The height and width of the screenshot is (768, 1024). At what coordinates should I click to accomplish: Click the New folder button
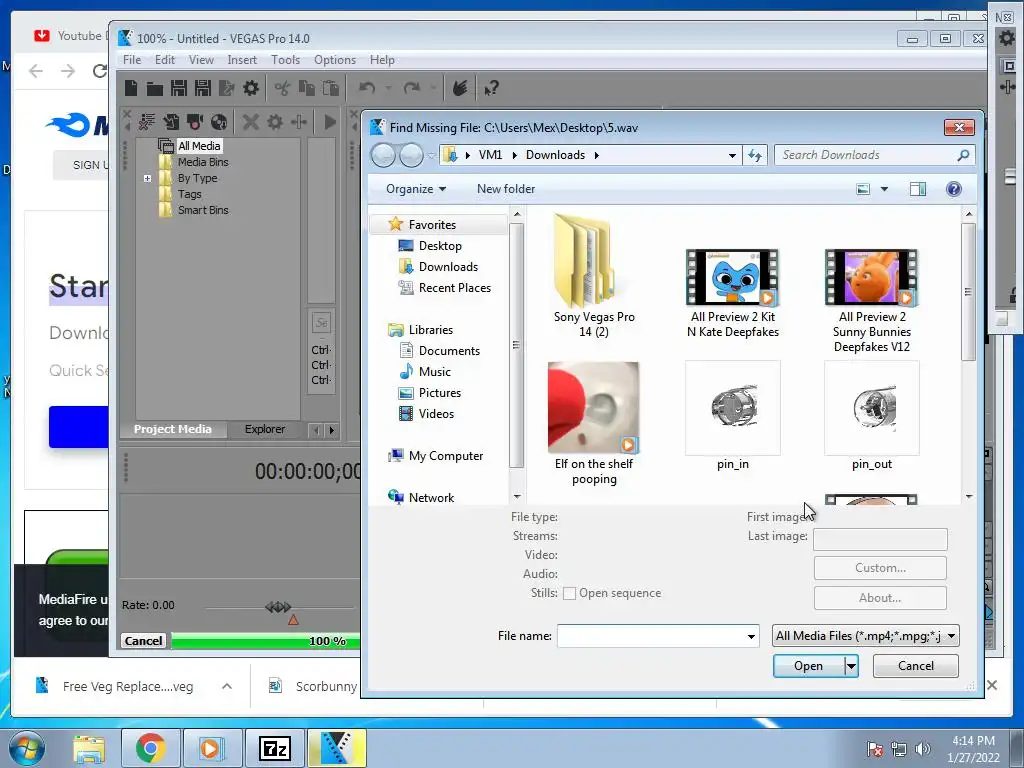coord(506,189)
